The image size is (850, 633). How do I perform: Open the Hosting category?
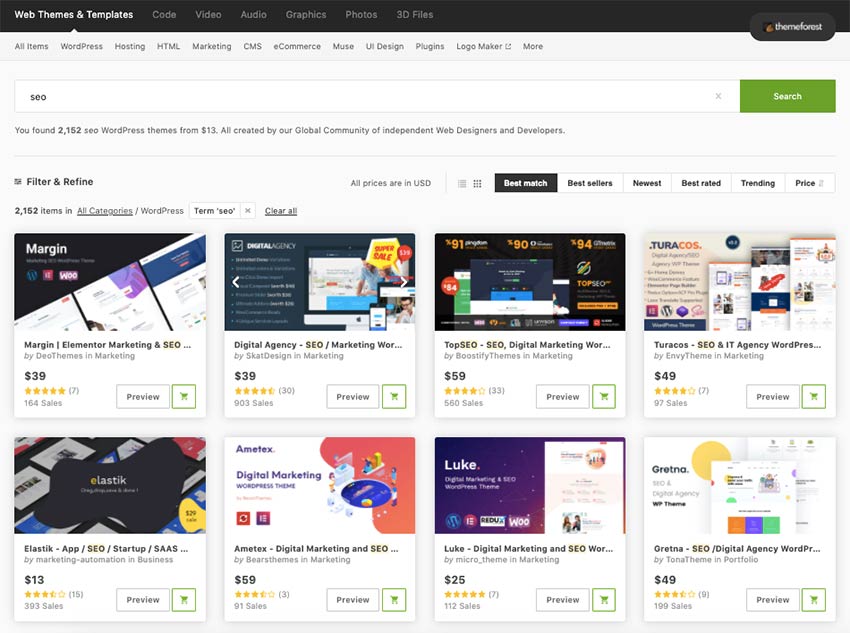pos(130,46)
